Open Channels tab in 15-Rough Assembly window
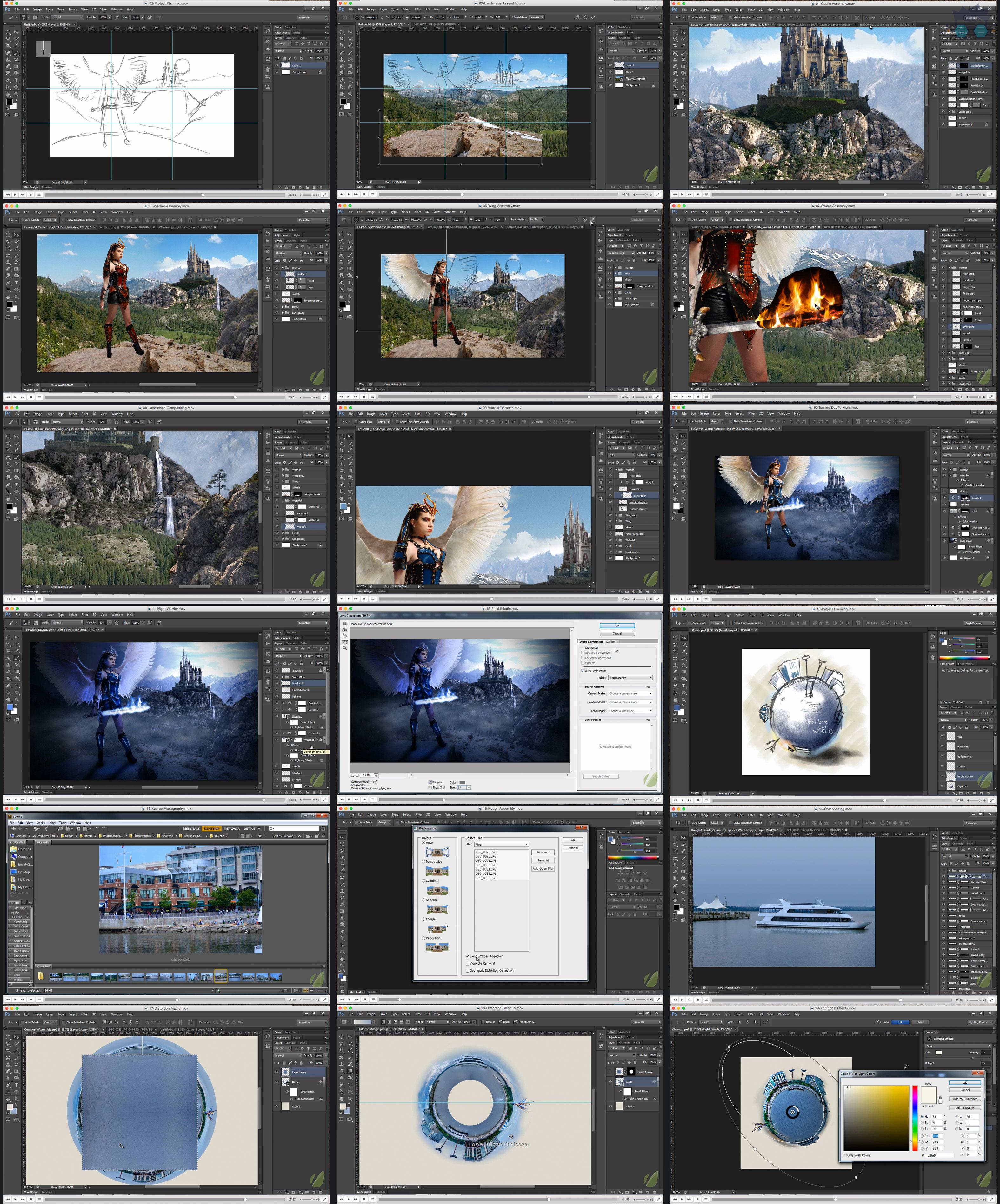Screen dimensions: 1000x1204 (624, 894)
